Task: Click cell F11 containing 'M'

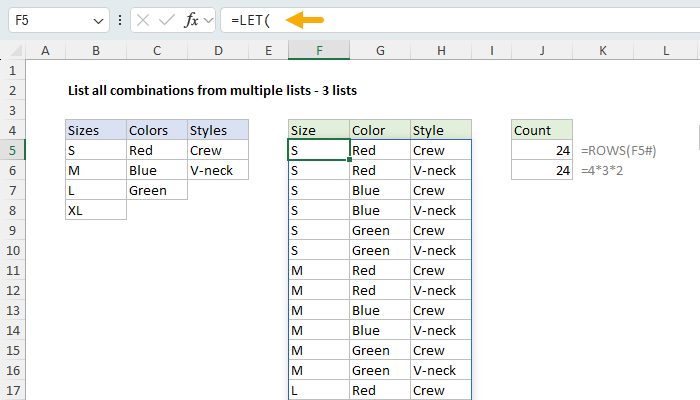Action: click(319, 271)
